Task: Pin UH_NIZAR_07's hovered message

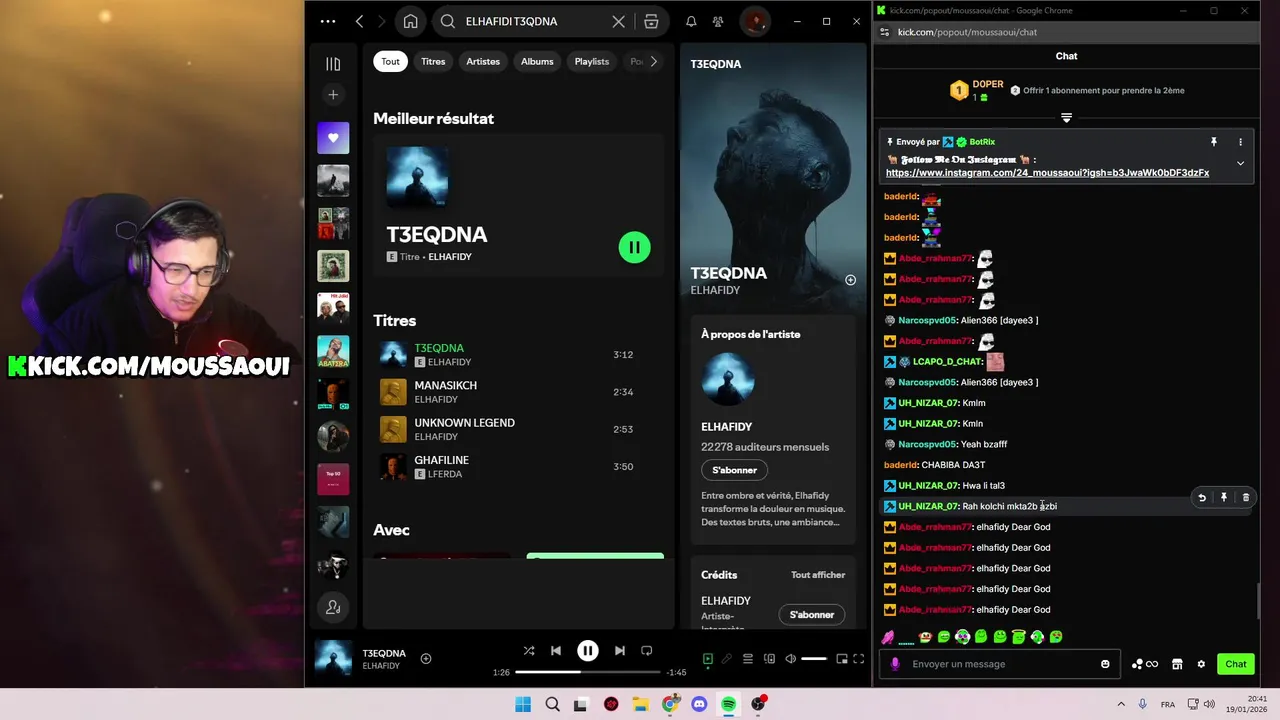Action: pos(1224,498)
